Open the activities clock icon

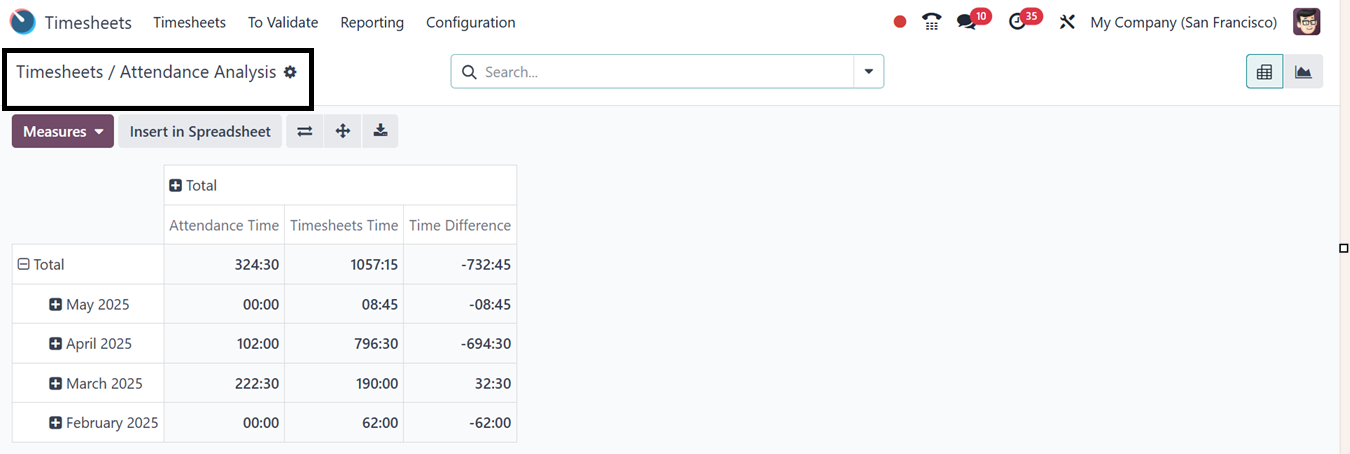click(x=1018, y=22)
